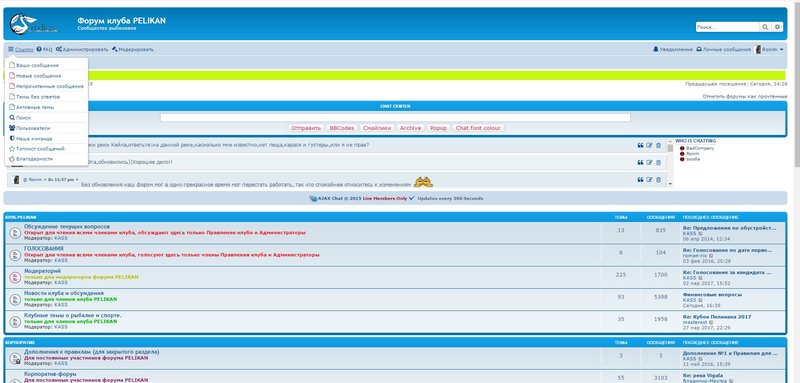Click Отметить форумы как прочтённые link
The height and width of the screenshot is (383, 800).
[x=744, y=96]
